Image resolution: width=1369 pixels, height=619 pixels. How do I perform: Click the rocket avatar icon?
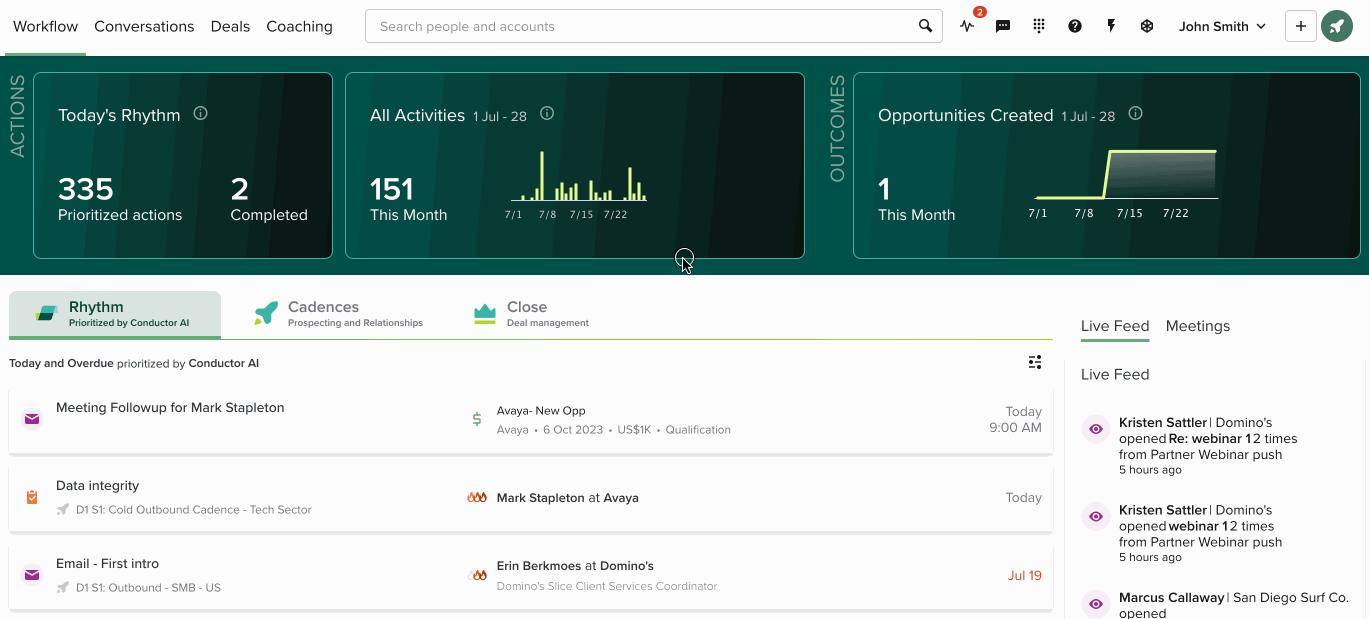click(1336, 27)
